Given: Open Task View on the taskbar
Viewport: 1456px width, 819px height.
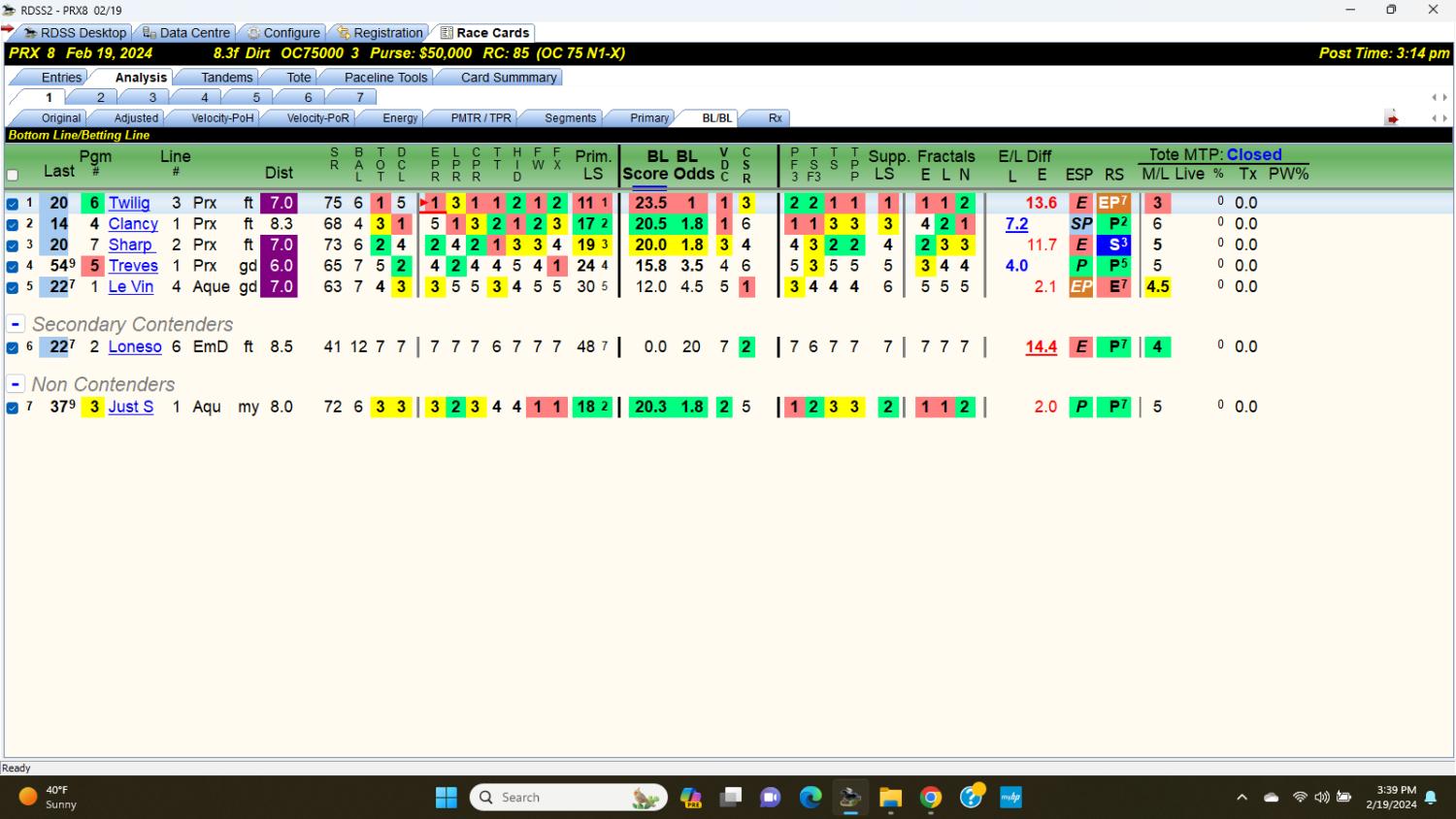Looking at the screenshot, I should coord(731,798).
